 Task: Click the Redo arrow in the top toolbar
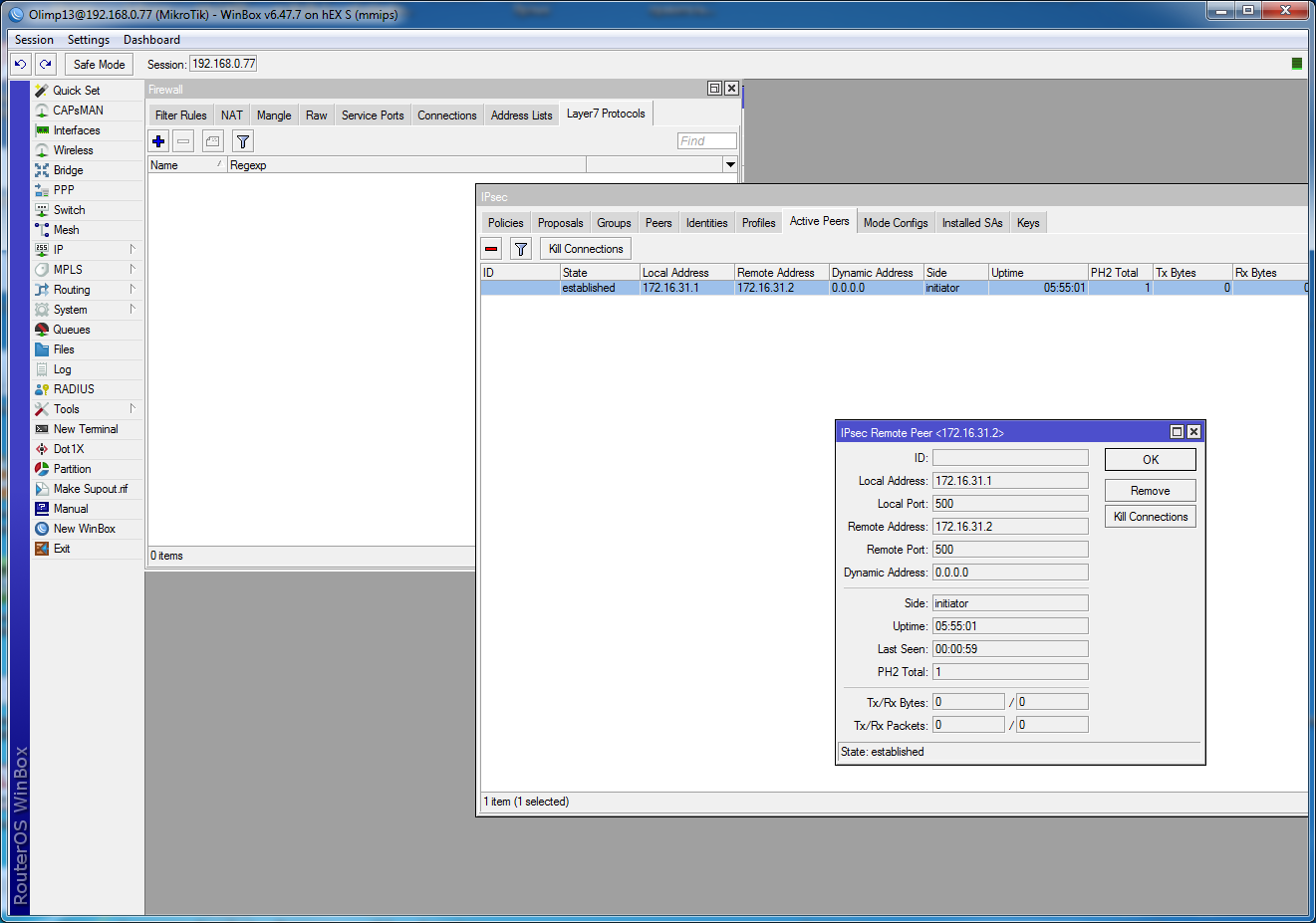46,65
